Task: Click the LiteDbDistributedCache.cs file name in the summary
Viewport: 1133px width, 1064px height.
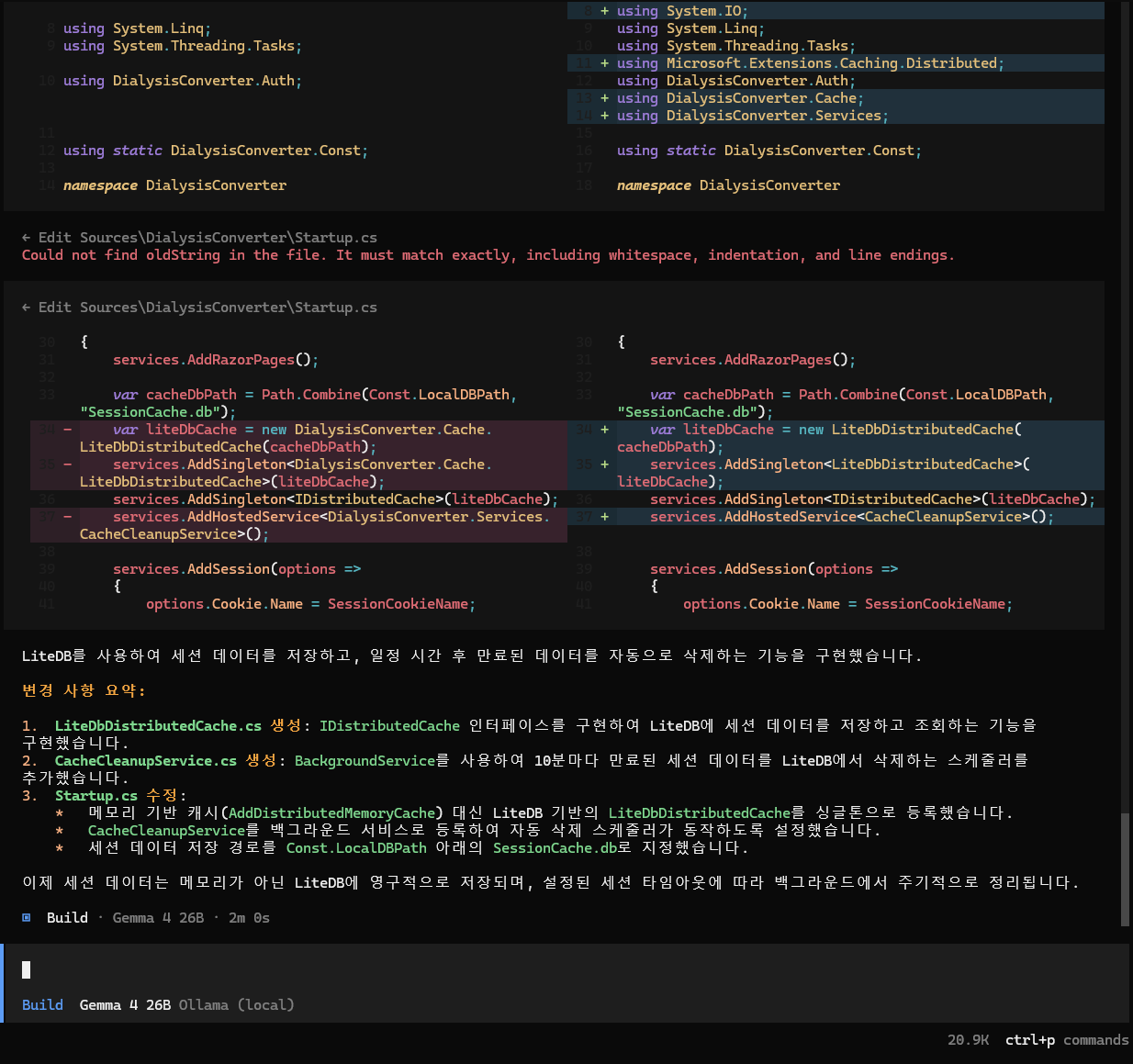Action: point(158,726)
